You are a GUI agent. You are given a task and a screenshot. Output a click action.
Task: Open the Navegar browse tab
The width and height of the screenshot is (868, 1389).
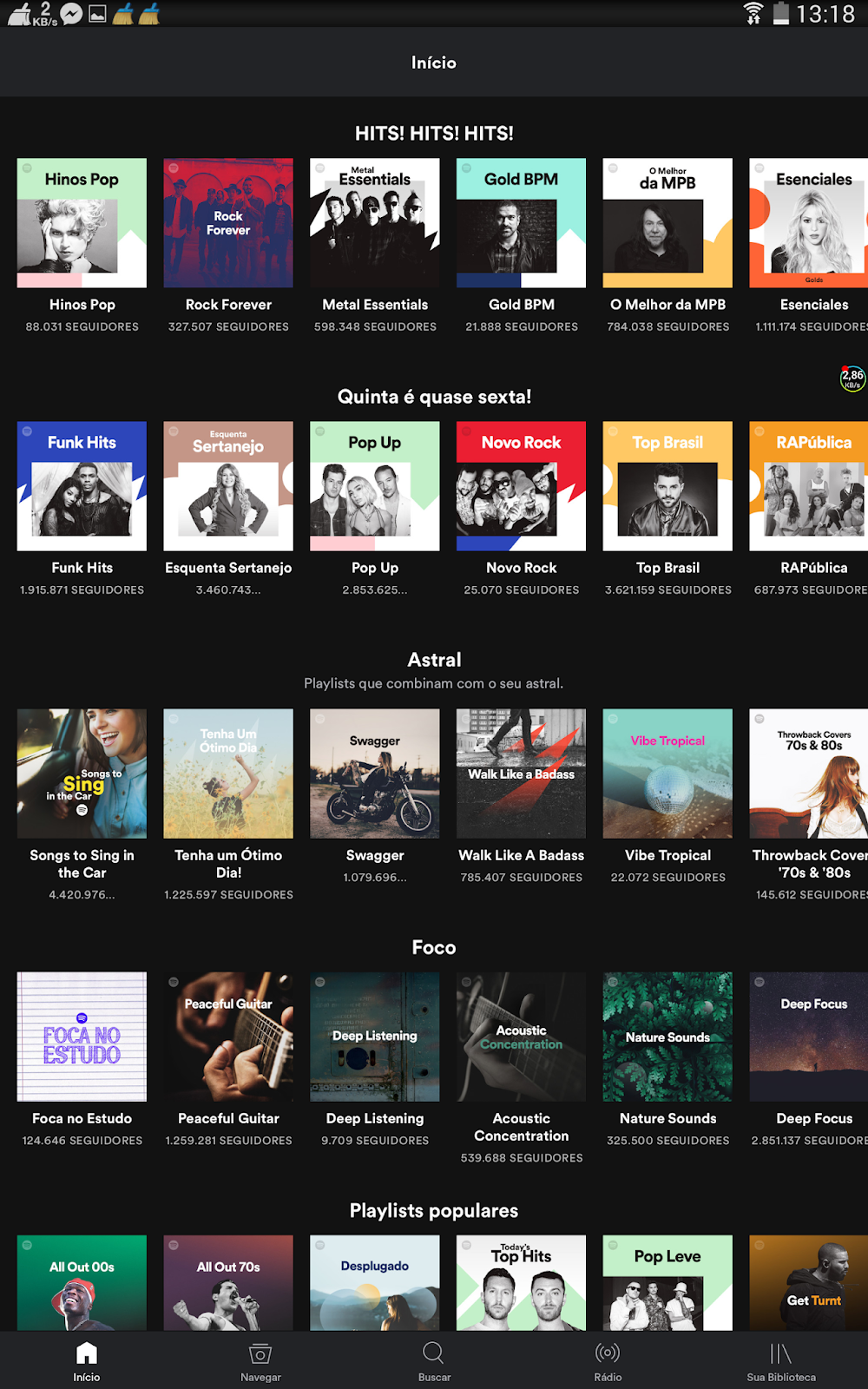(x=260, y=1362)
